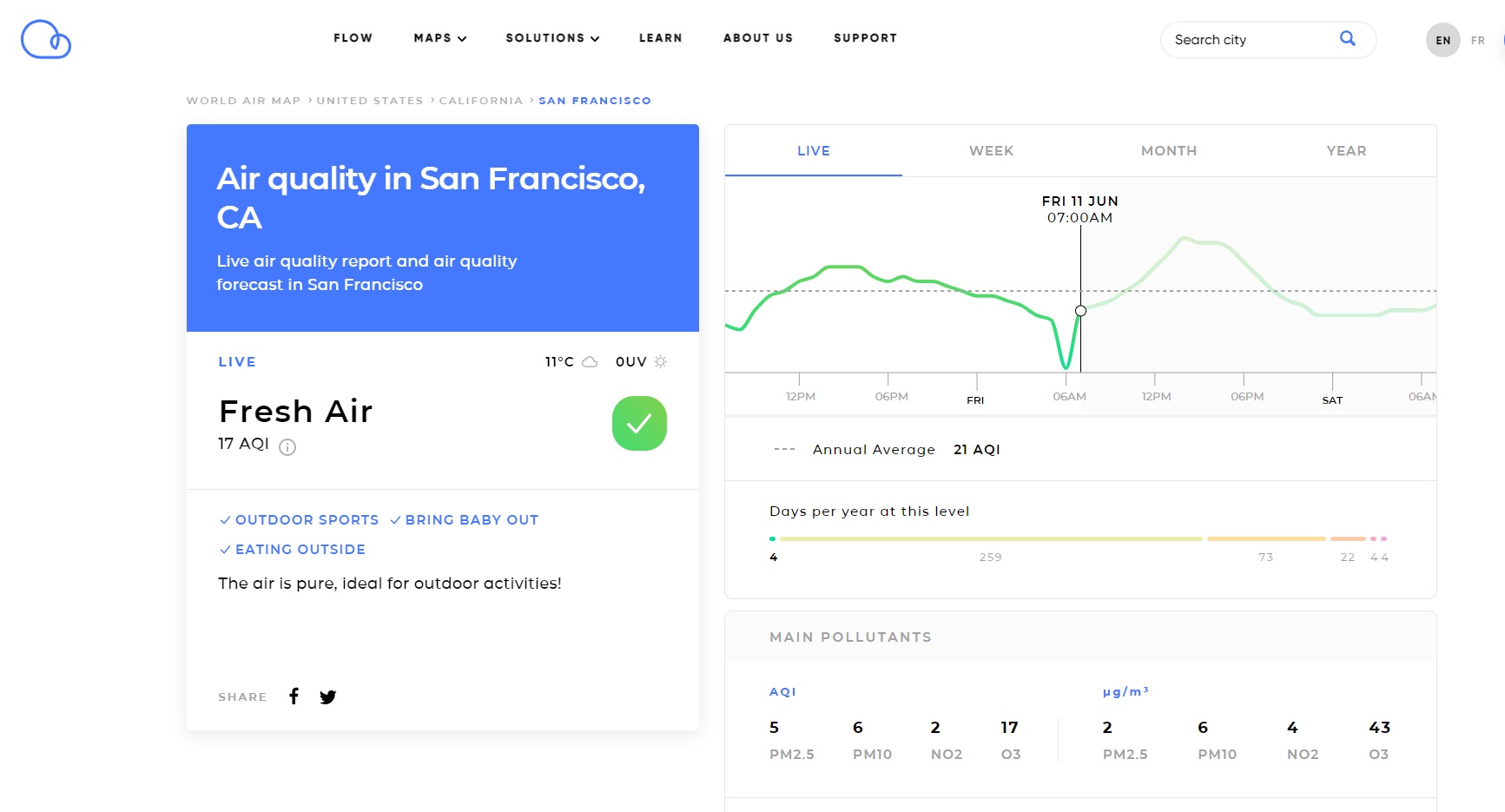Click the 17 AQI reading text

click(x=243, y=444)
